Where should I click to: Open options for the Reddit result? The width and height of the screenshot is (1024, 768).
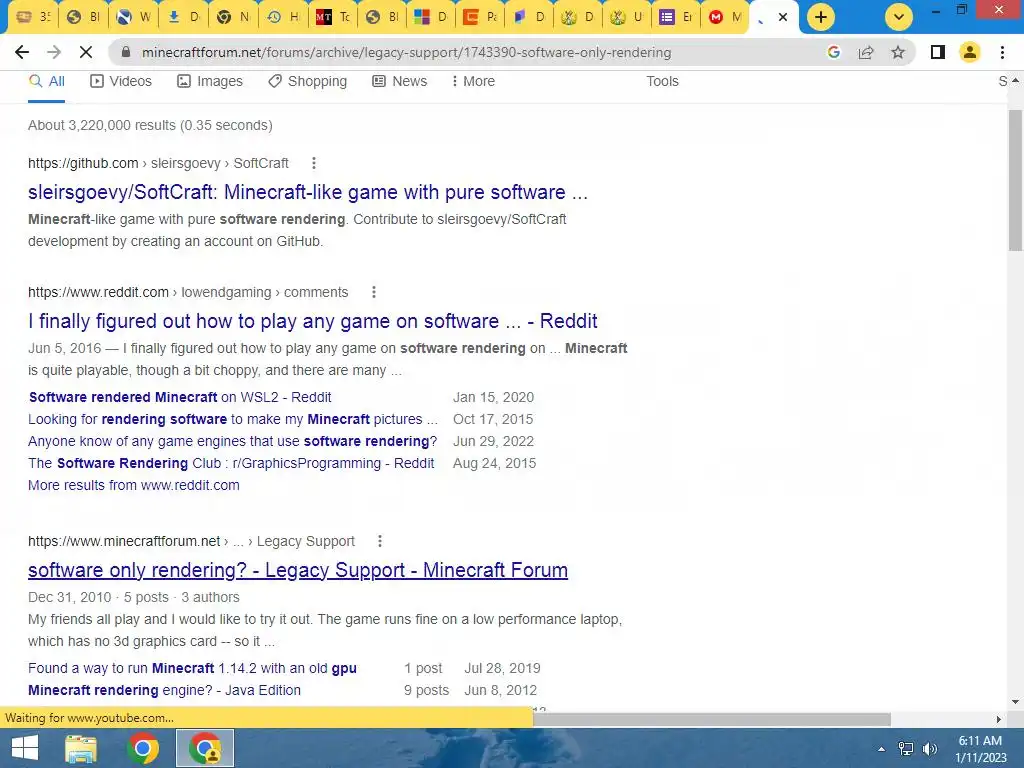(374, 293)
